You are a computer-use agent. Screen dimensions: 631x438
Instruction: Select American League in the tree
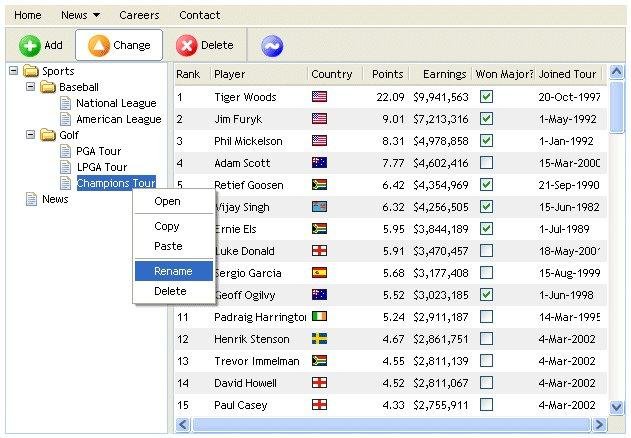pos(118,119)
